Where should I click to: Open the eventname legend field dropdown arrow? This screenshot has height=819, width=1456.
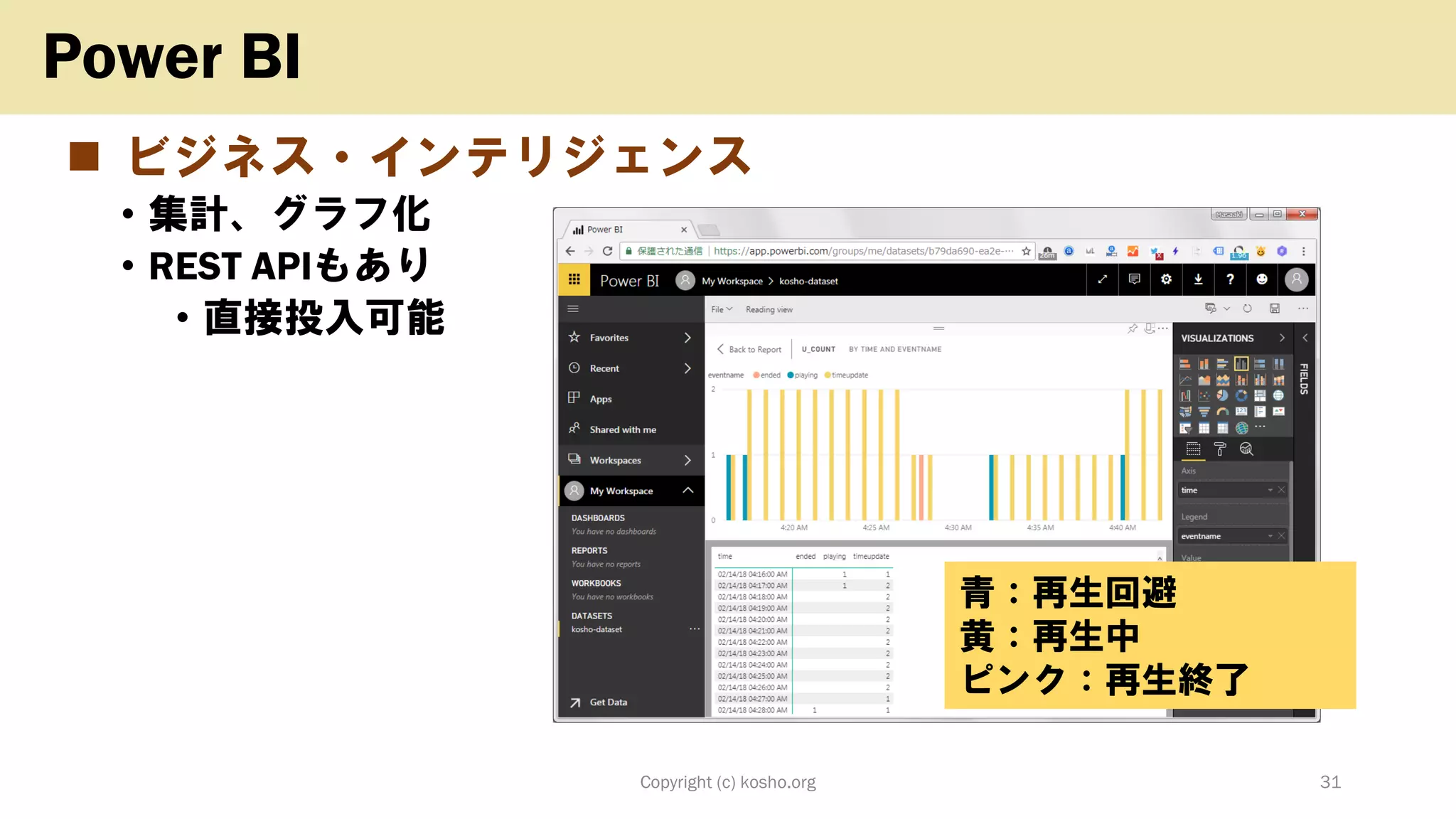tap(1270, 536)
